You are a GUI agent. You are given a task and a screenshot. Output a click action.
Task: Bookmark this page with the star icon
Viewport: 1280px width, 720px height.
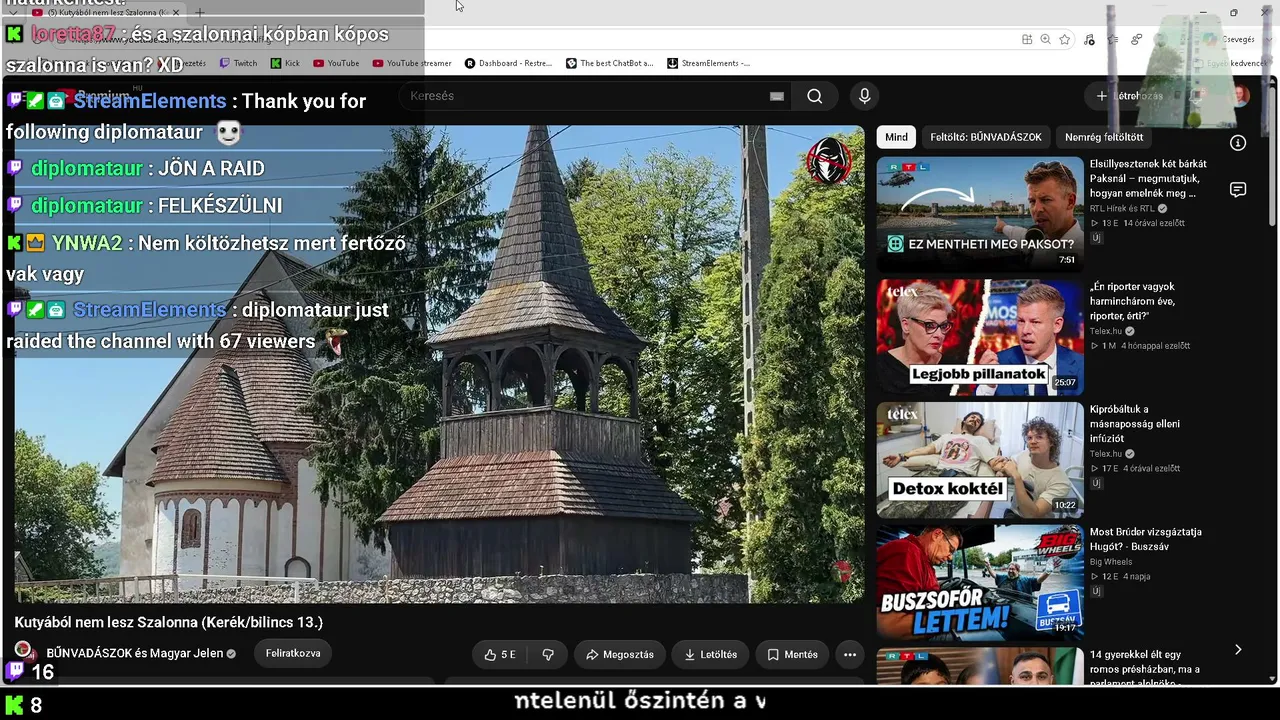[1065, 39]
